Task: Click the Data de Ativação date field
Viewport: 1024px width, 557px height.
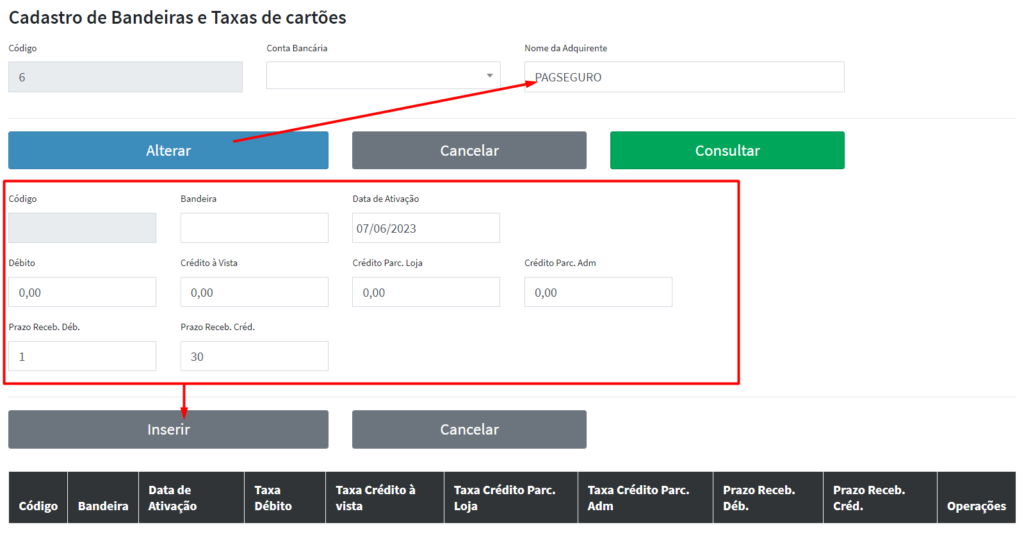Action: [x=426, y=228]
